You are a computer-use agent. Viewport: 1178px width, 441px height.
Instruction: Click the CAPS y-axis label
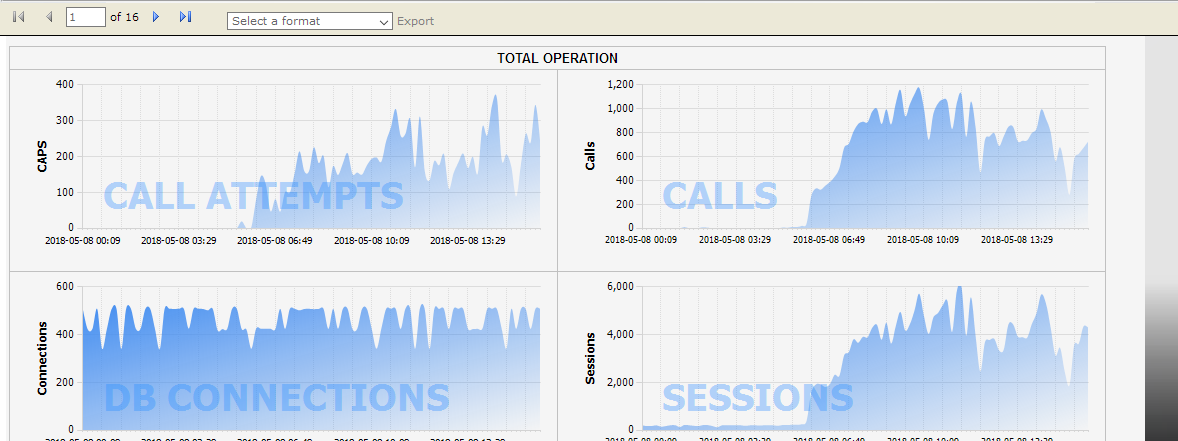point(42,156)
